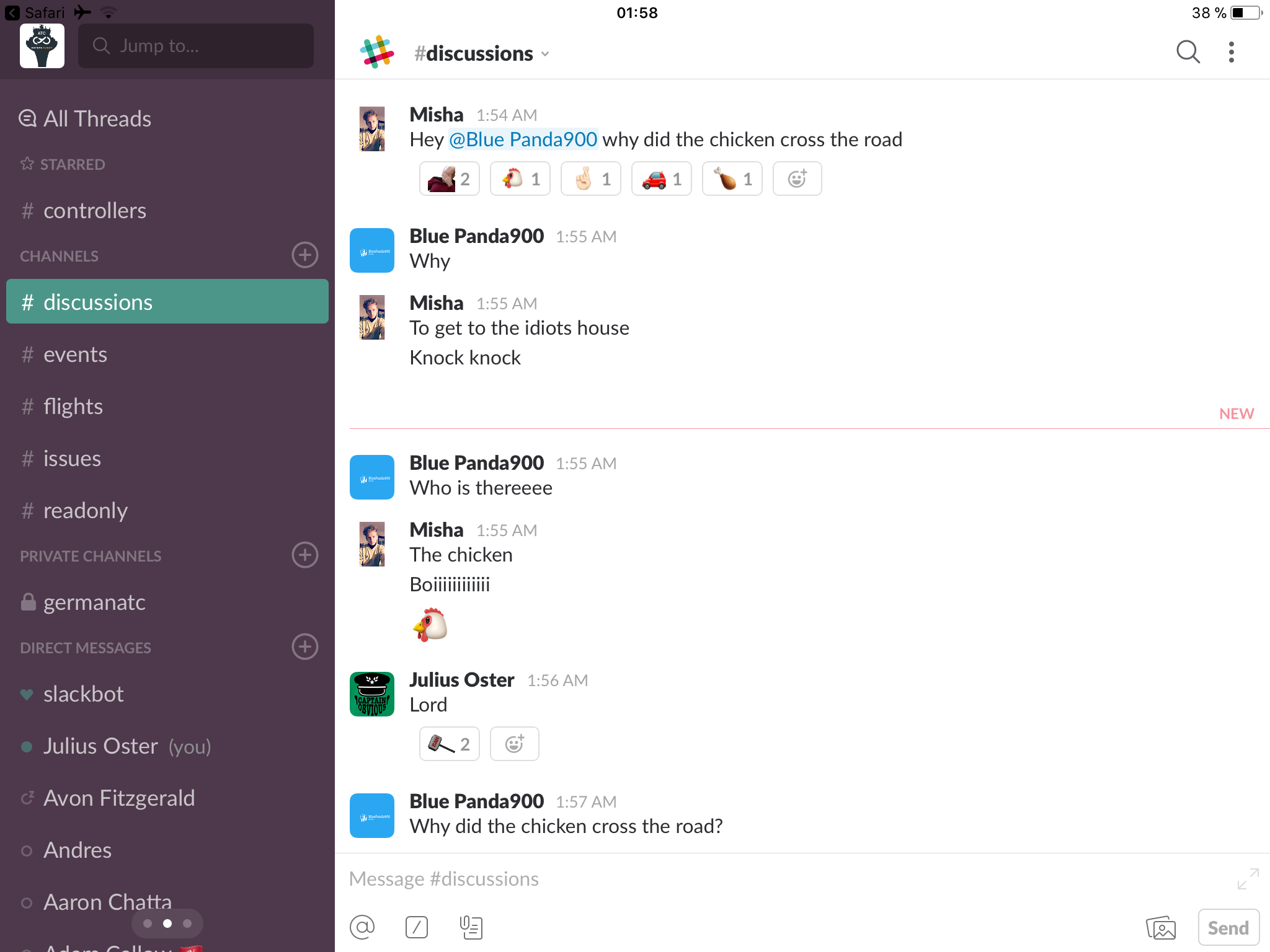Viewport: 1270px width, 952px height.
Task: Toggle the hammer reaction on Lord message
Action: click(450, 744)
